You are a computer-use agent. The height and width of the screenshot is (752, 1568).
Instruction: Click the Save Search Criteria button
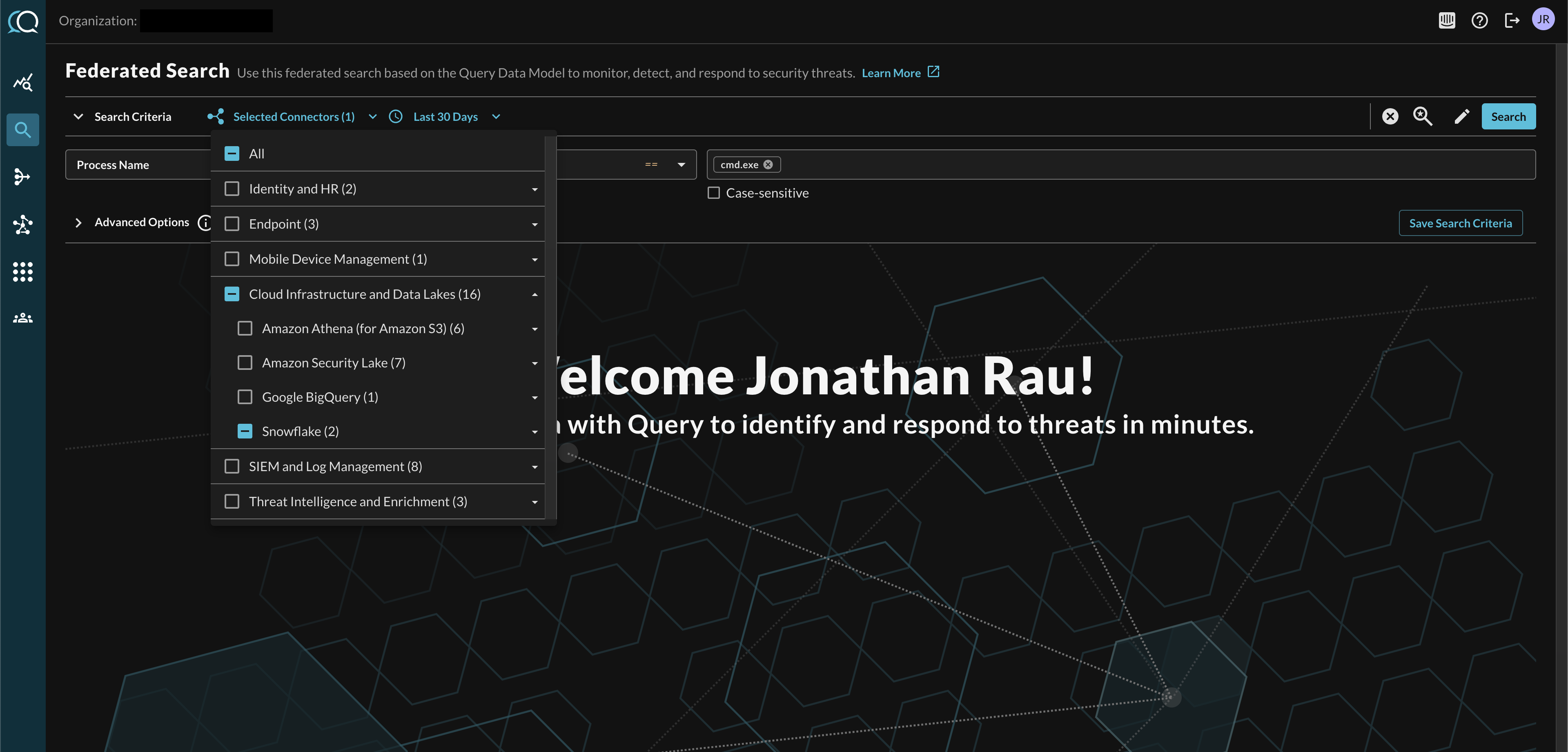tap(1461, 223)
